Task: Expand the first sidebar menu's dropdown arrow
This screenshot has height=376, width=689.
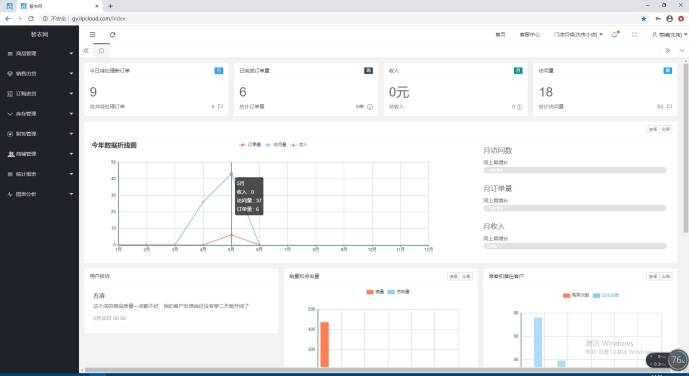Action: [x=71, y=54]
